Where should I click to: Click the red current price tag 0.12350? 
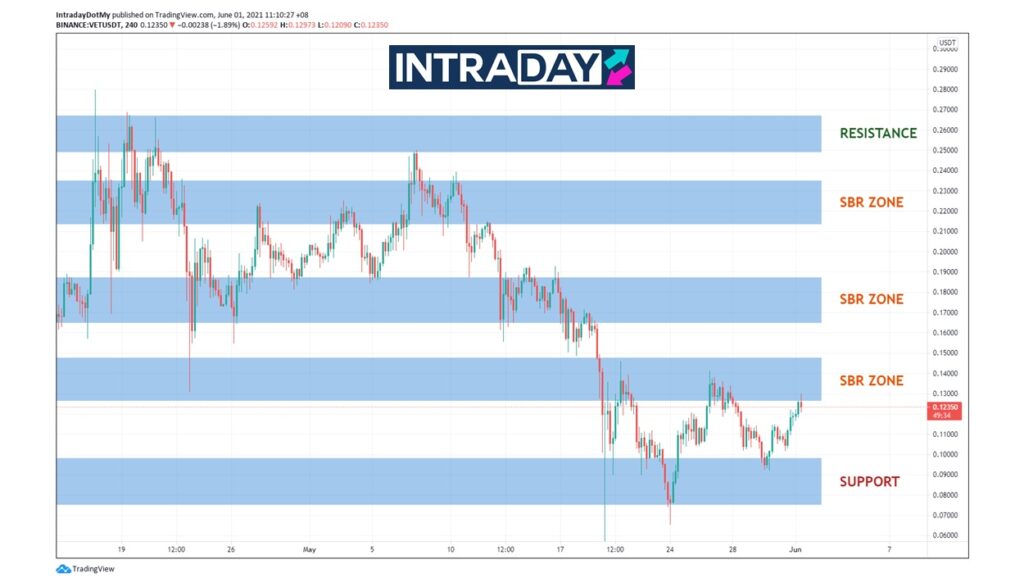pos(945,408)
